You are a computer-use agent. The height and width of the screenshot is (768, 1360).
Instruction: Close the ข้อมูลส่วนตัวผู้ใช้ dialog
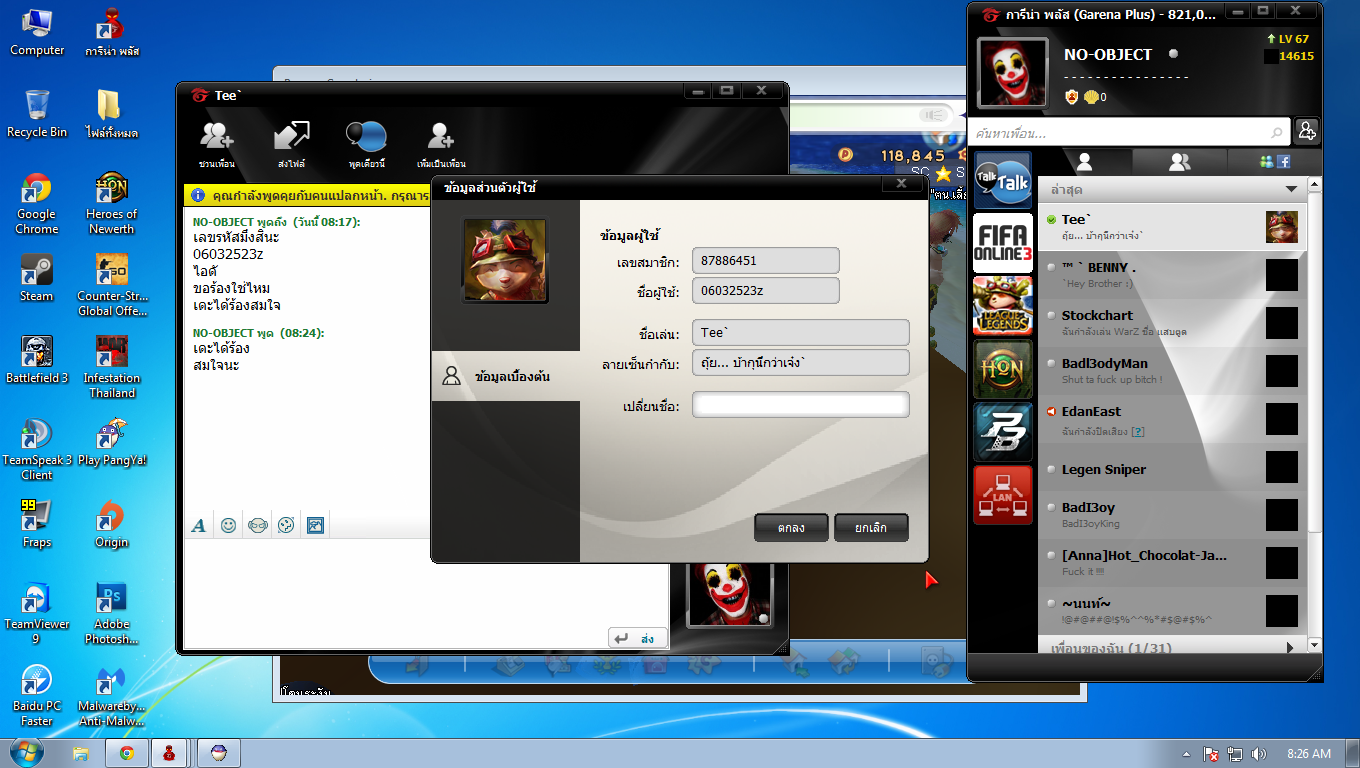[x=901, y=184]
